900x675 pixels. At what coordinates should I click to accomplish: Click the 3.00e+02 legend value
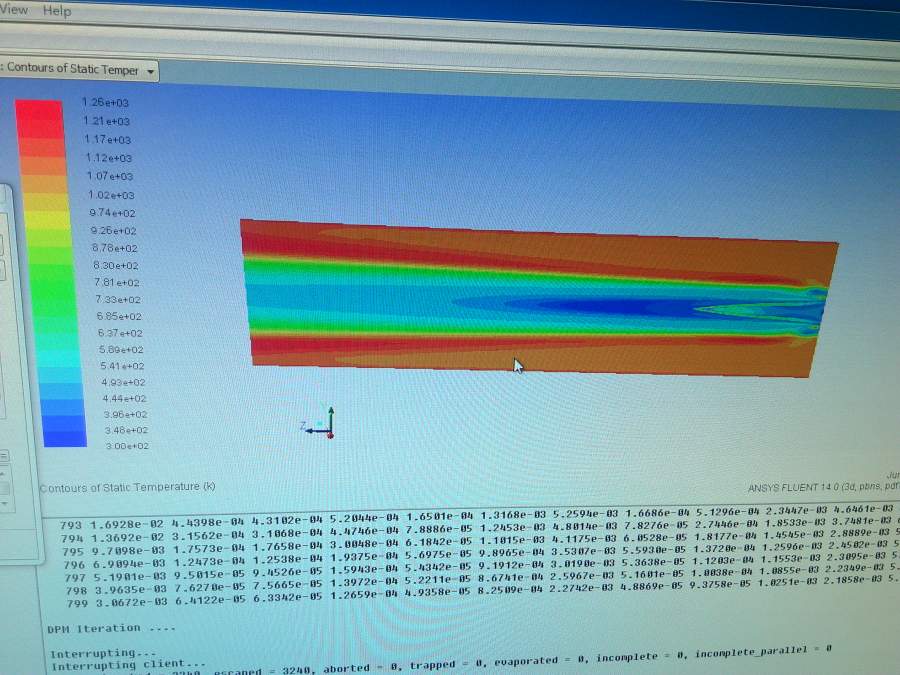[127, 446]
